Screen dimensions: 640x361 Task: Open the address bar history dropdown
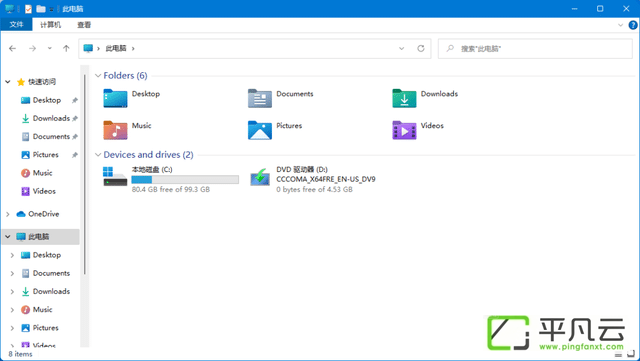point(402,49)
